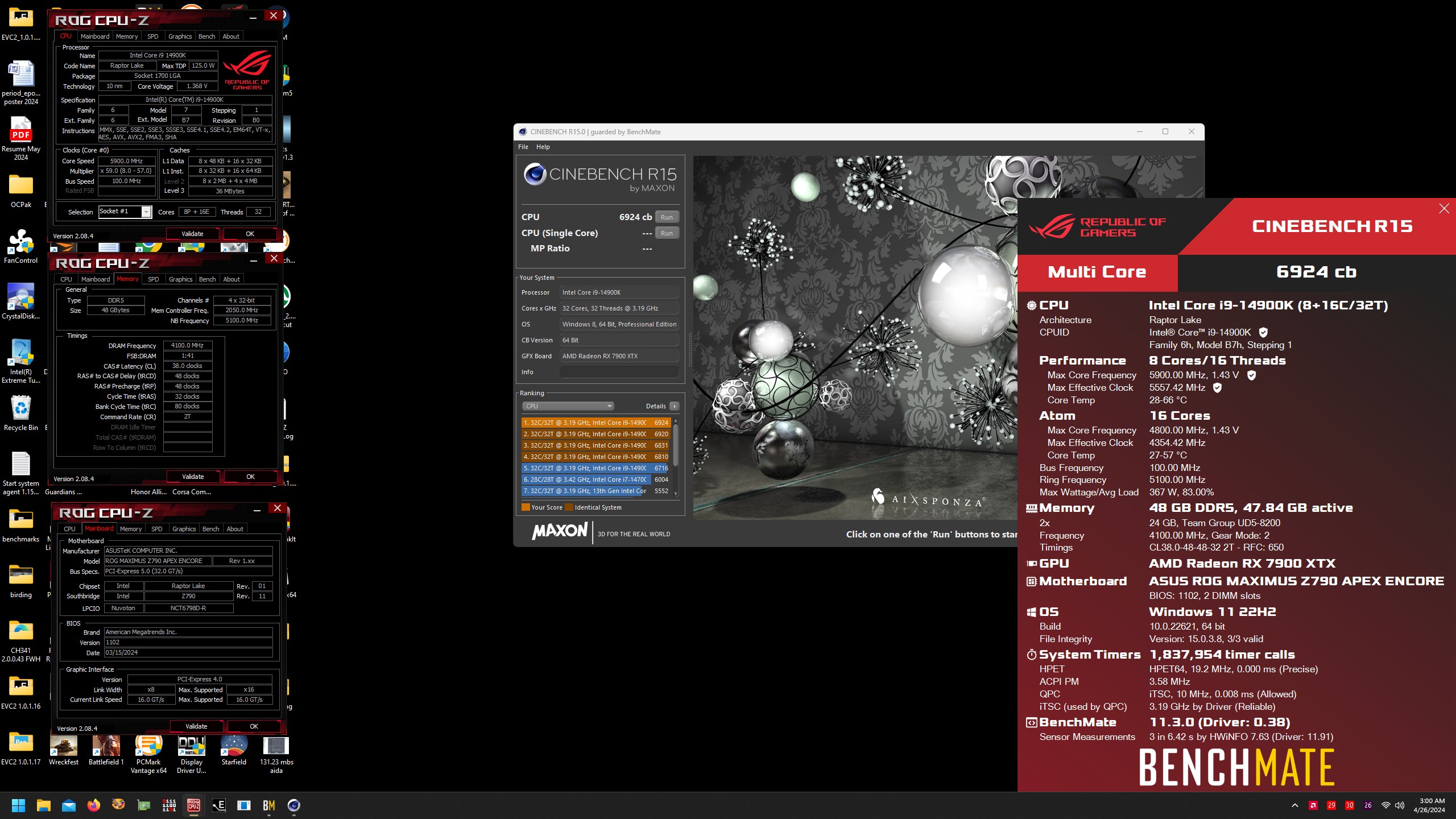Viewport: 1456px width, 819px height.
Task: Open the AMD software tray icon
Action: (x=1313, y=805)
